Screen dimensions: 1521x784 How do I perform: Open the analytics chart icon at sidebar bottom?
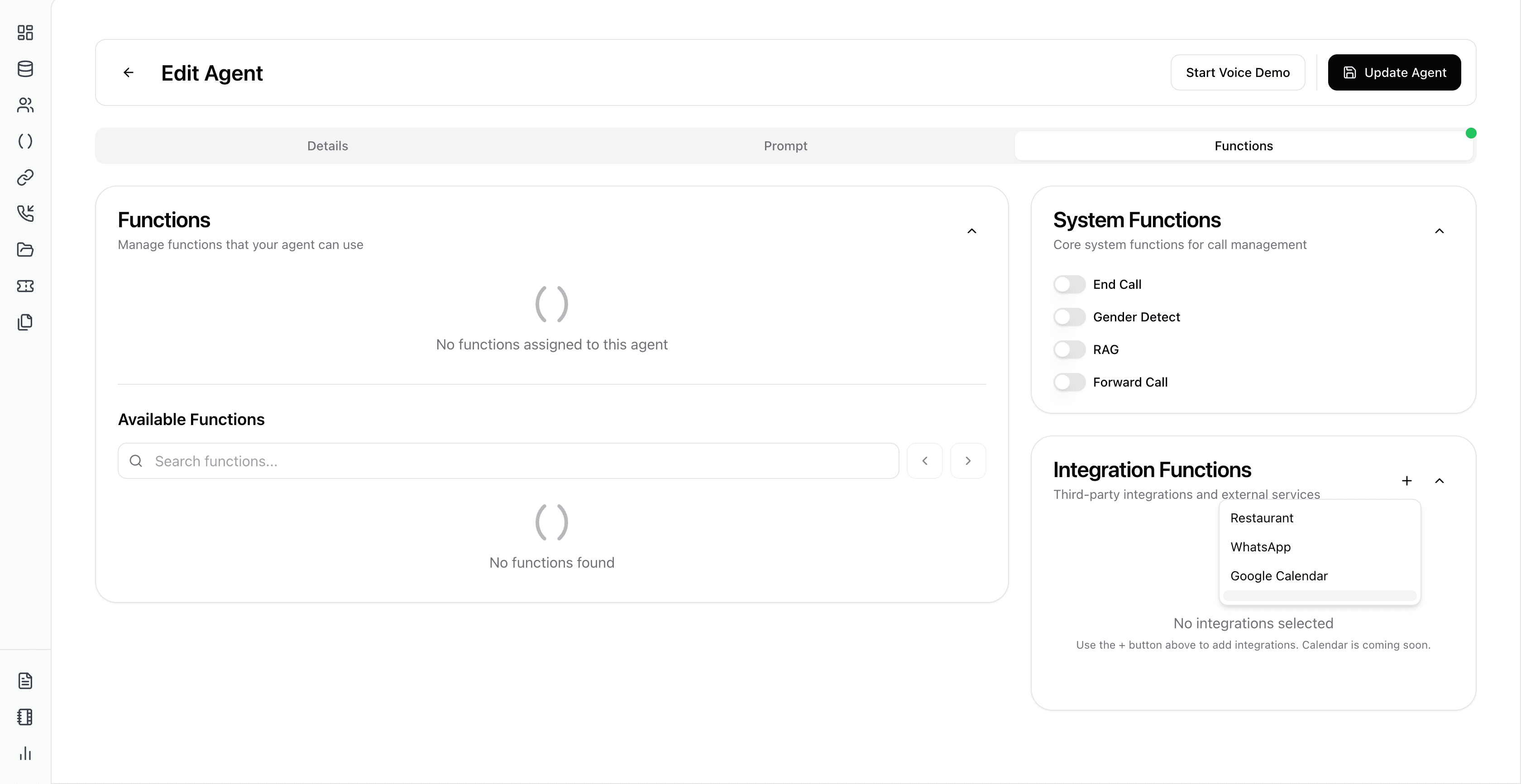25,754
